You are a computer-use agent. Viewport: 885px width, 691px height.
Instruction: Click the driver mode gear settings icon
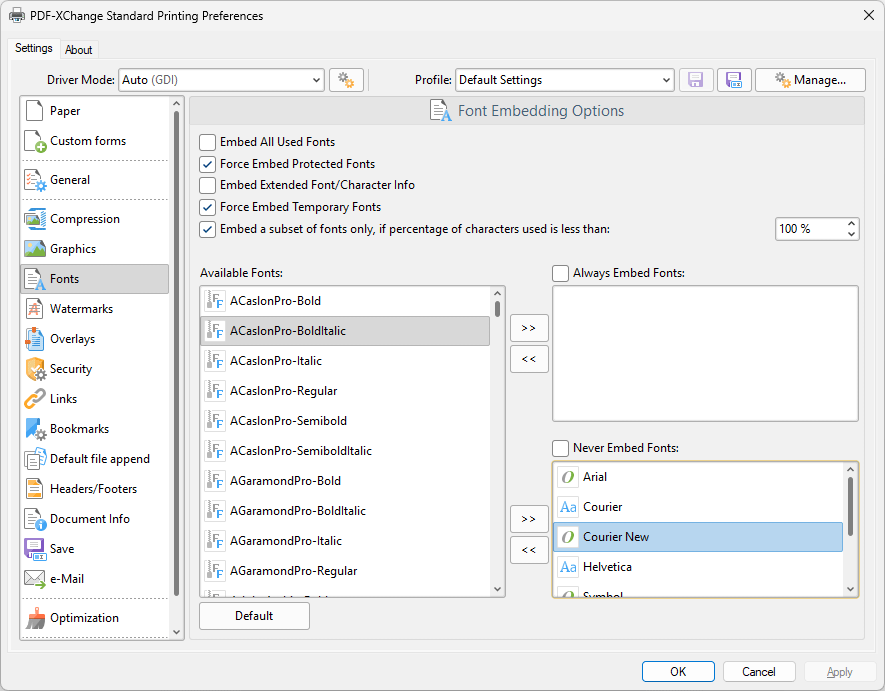[346, 80]
